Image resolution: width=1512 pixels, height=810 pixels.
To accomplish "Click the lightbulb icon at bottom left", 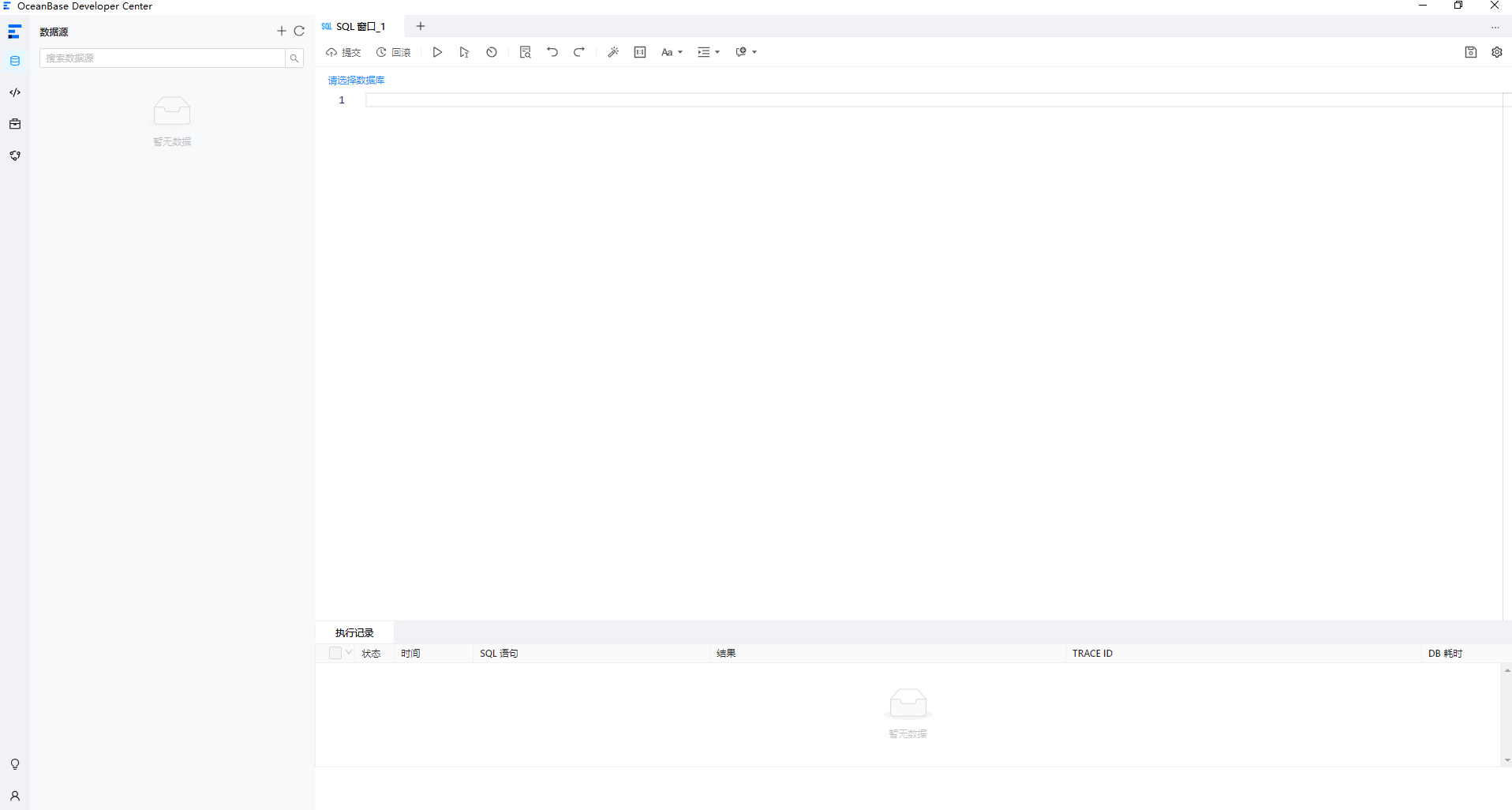I will coord(14,764).
